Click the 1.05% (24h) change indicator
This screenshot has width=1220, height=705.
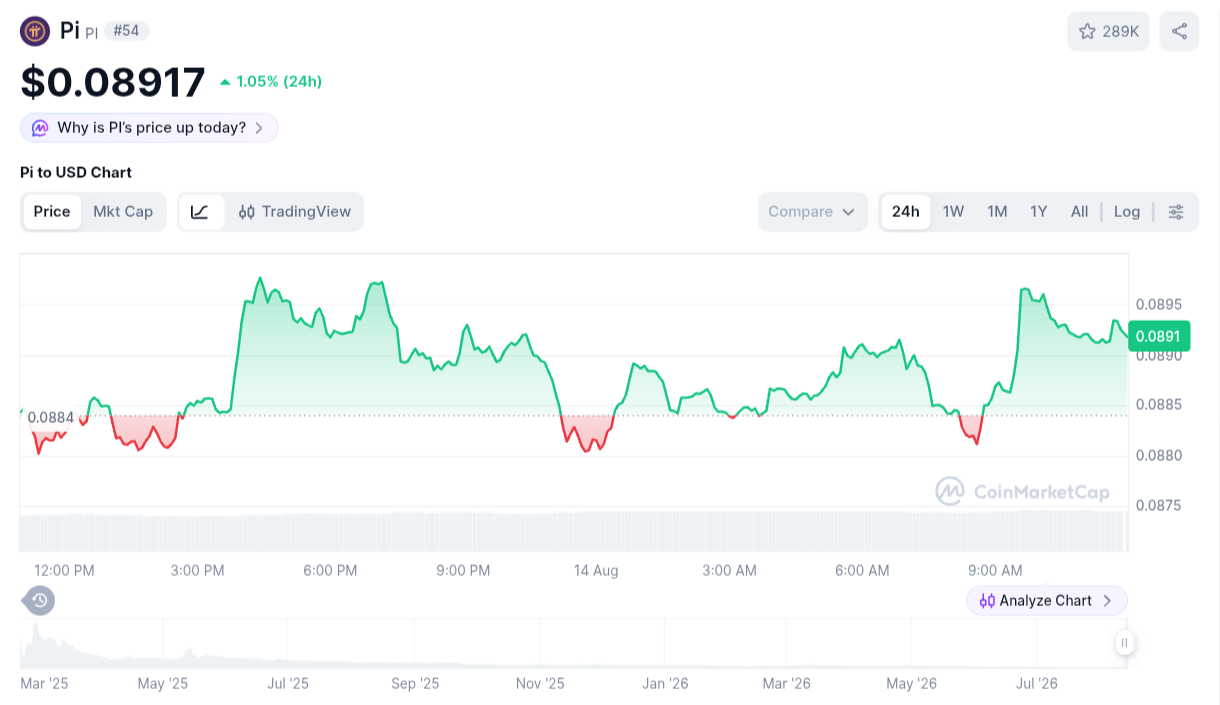click(x=271, y=82)
